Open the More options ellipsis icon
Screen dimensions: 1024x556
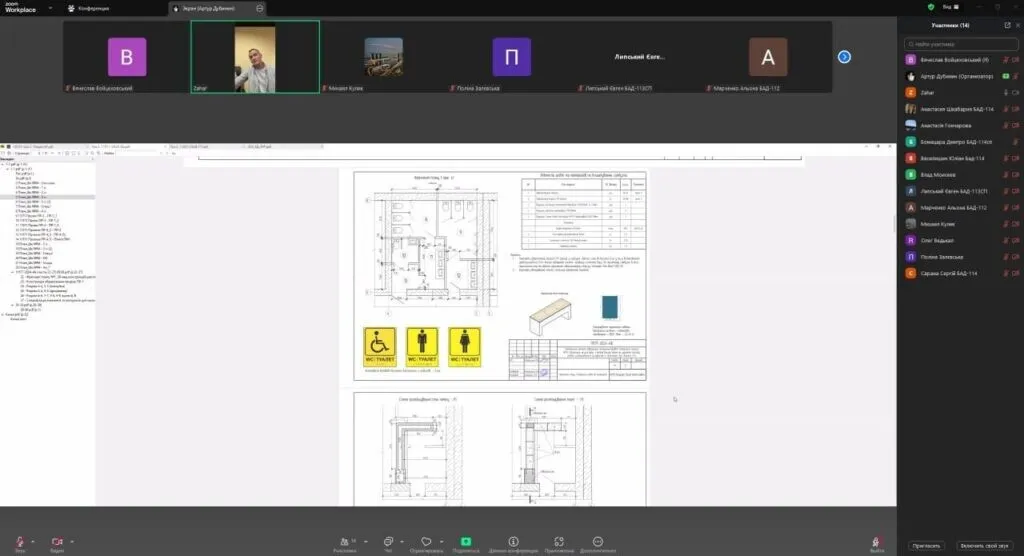pos(598,542)
